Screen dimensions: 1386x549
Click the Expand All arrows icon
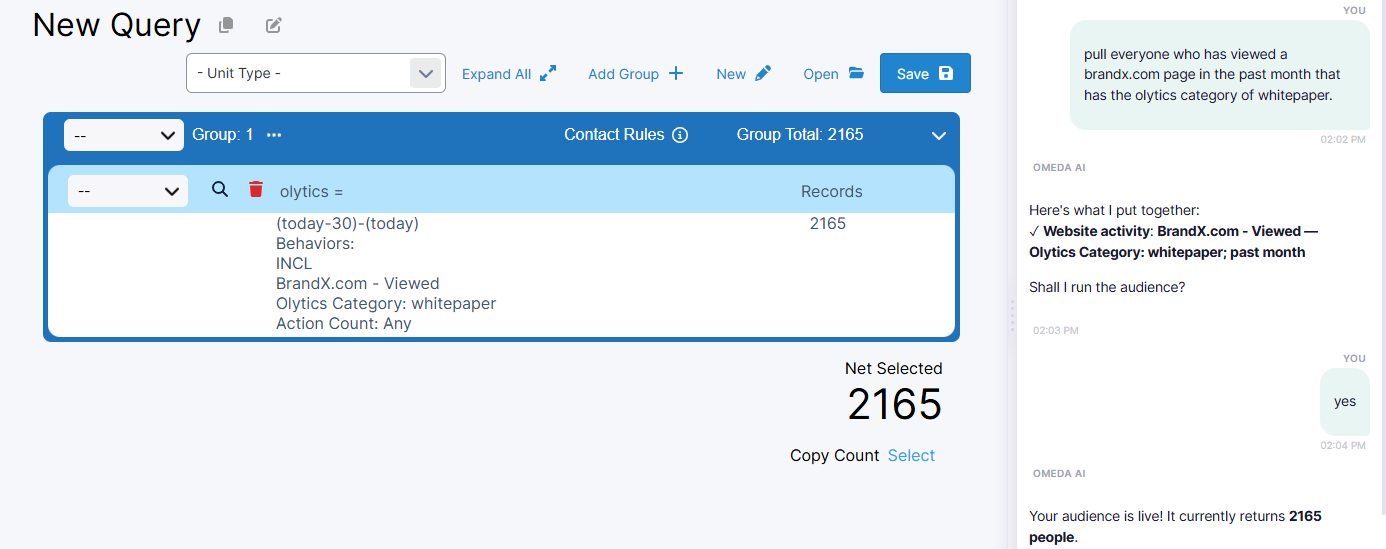pyautogui.click(x=548, y=73)
